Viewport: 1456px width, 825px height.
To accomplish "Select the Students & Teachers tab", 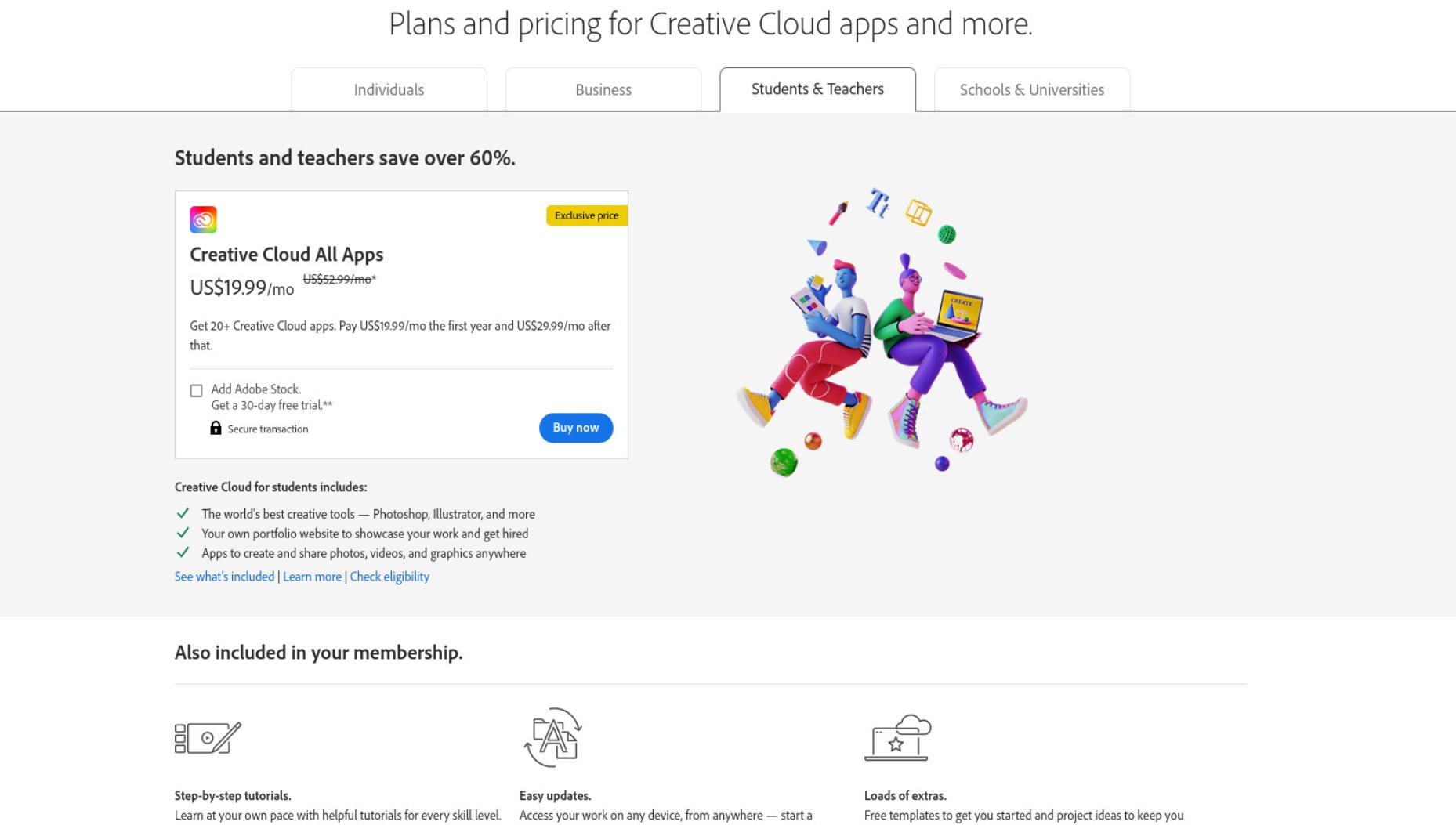I will pyautogui.click(x=817, y=89).
